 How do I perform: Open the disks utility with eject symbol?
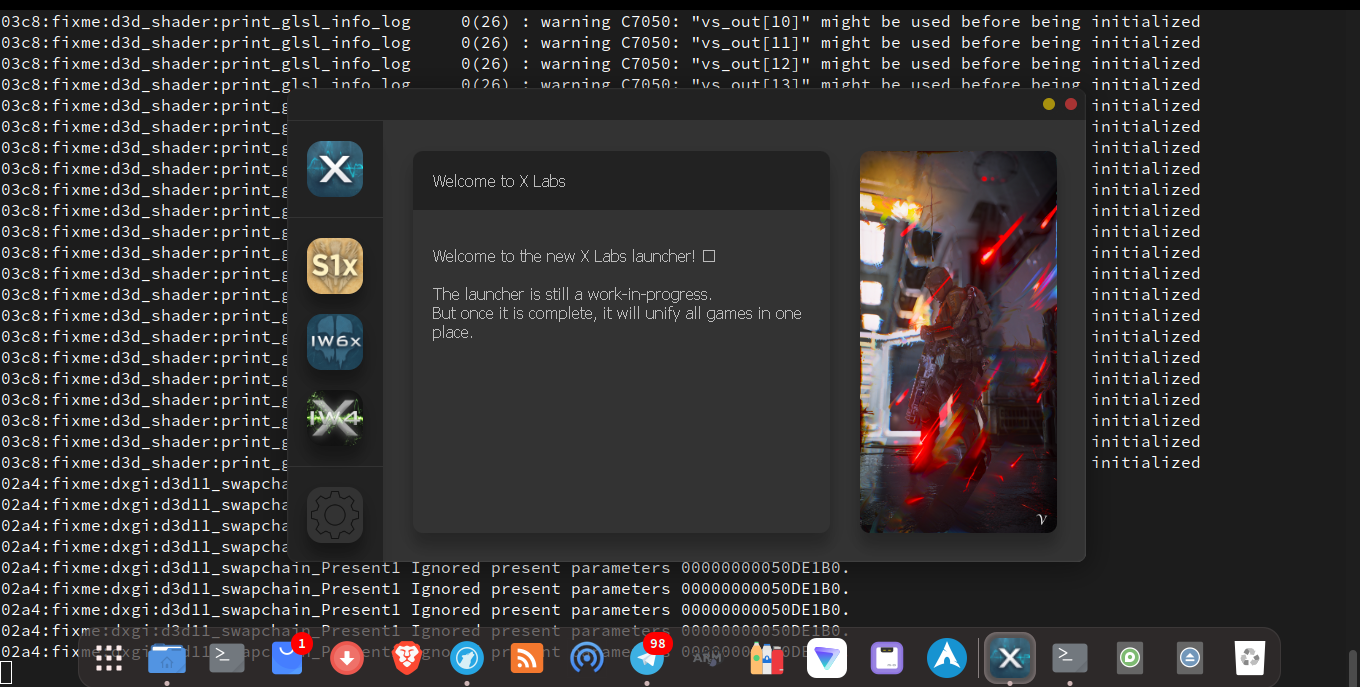point(1189,658)
